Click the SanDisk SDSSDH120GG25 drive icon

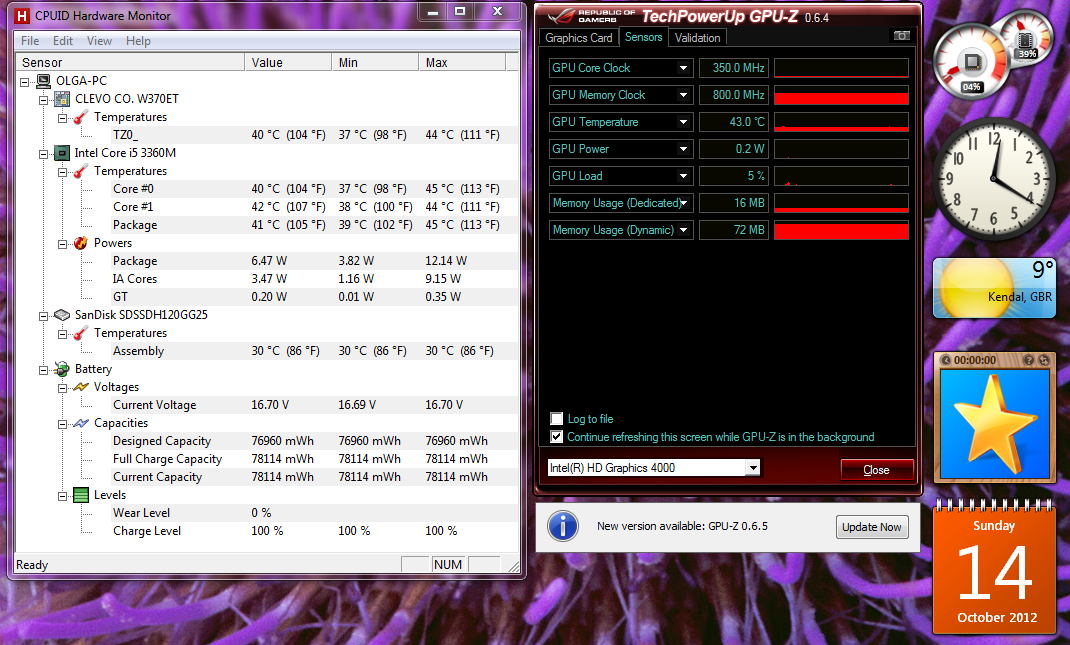coord(62,315)
